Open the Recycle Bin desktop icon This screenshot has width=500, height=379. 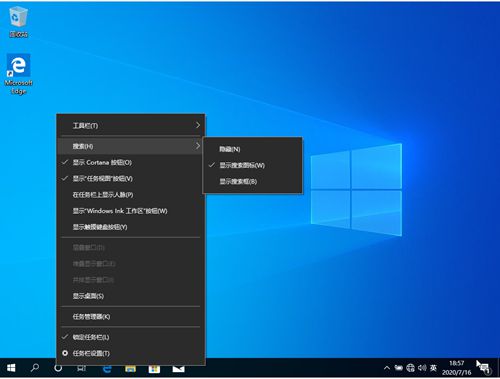pos(18,22)
